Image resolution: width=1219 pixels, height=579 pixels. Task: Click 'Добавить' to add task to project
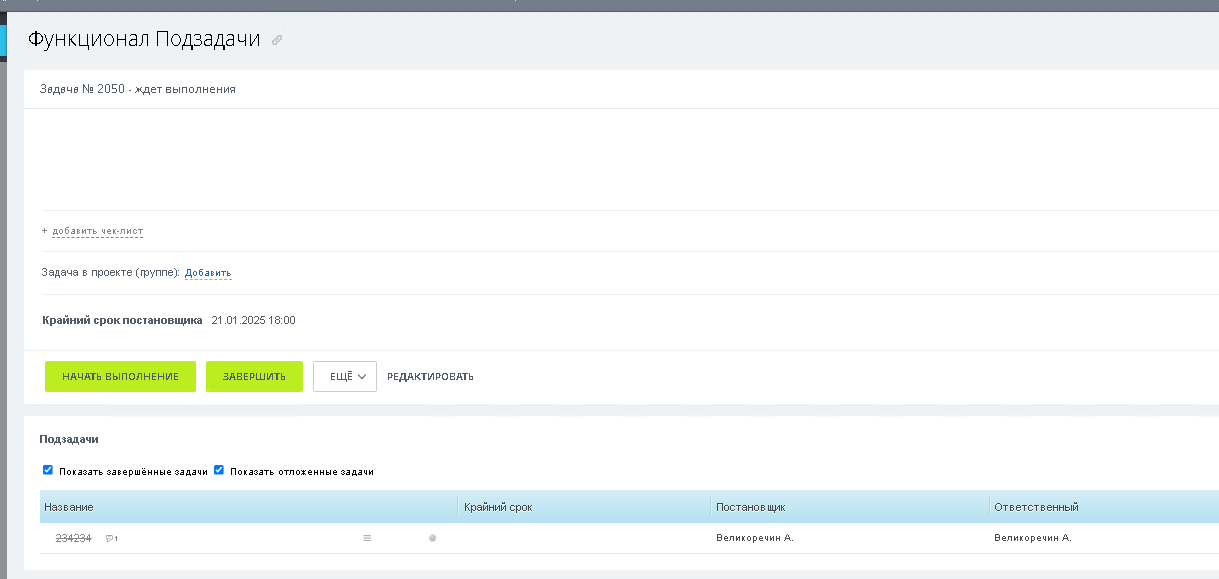pyautogui.click(x=208, y=273)
